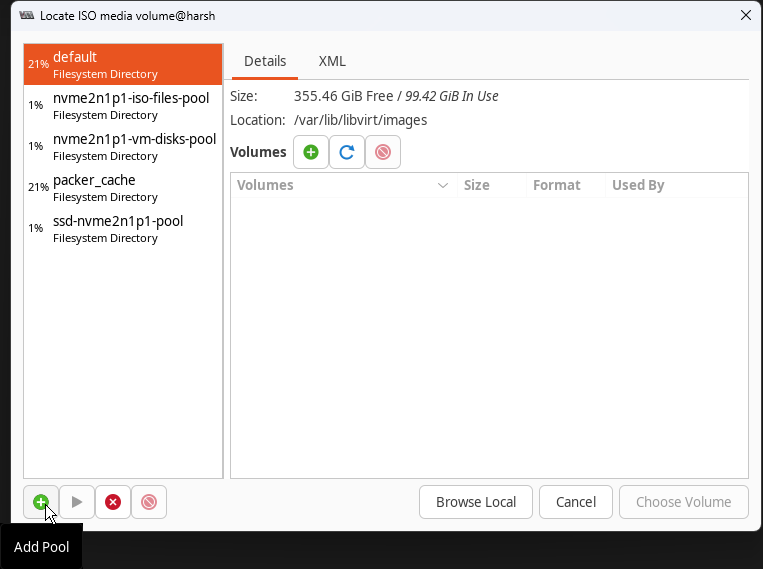Open the Details tab
The width and height of the screenshot is (763, 569).
click(x=265, y=61)
